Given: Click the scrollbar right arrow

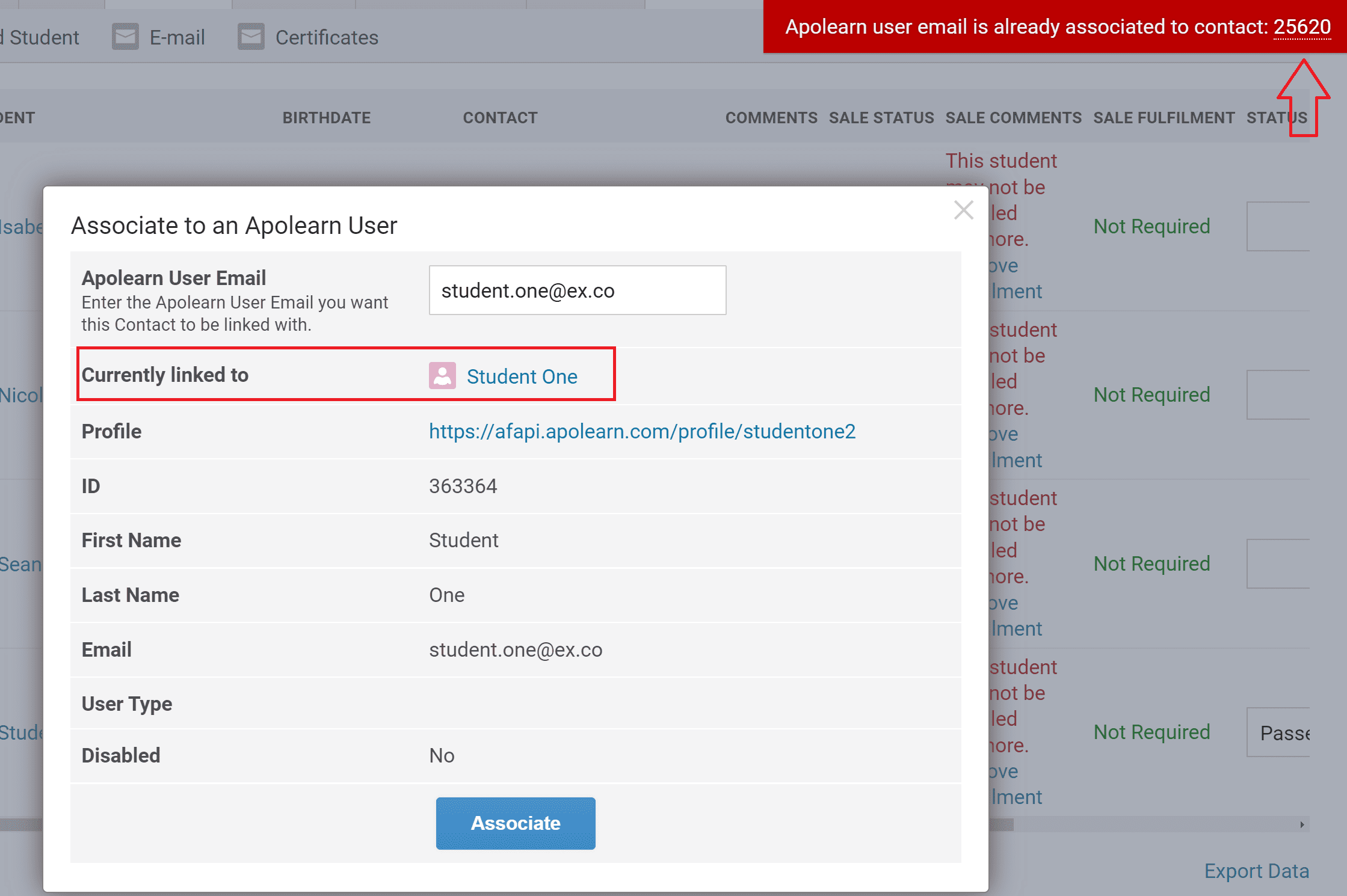Looking at the screenshot, I should point(1302,824).
